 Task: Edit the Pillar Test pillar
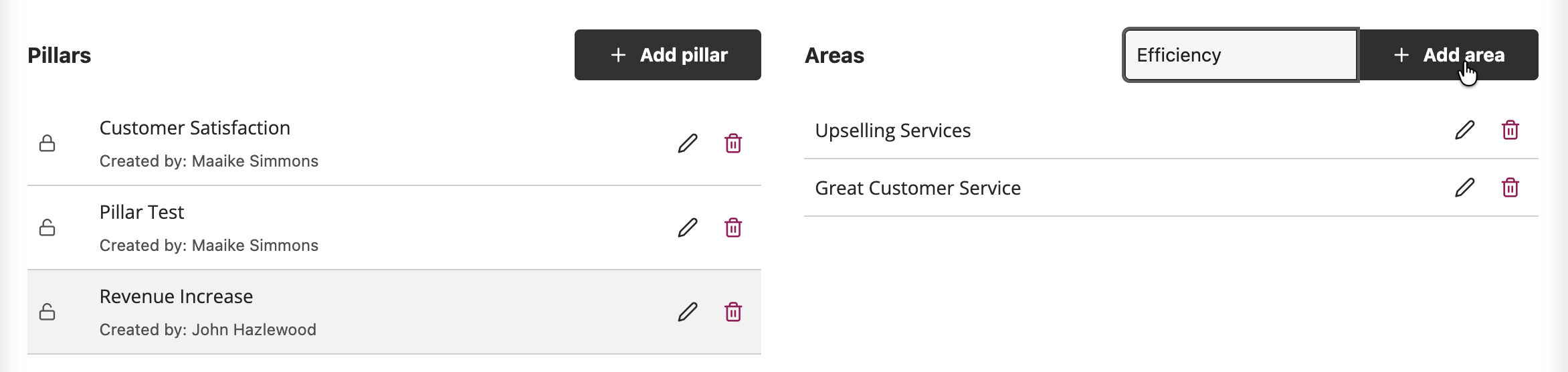(x=688, y=227)
